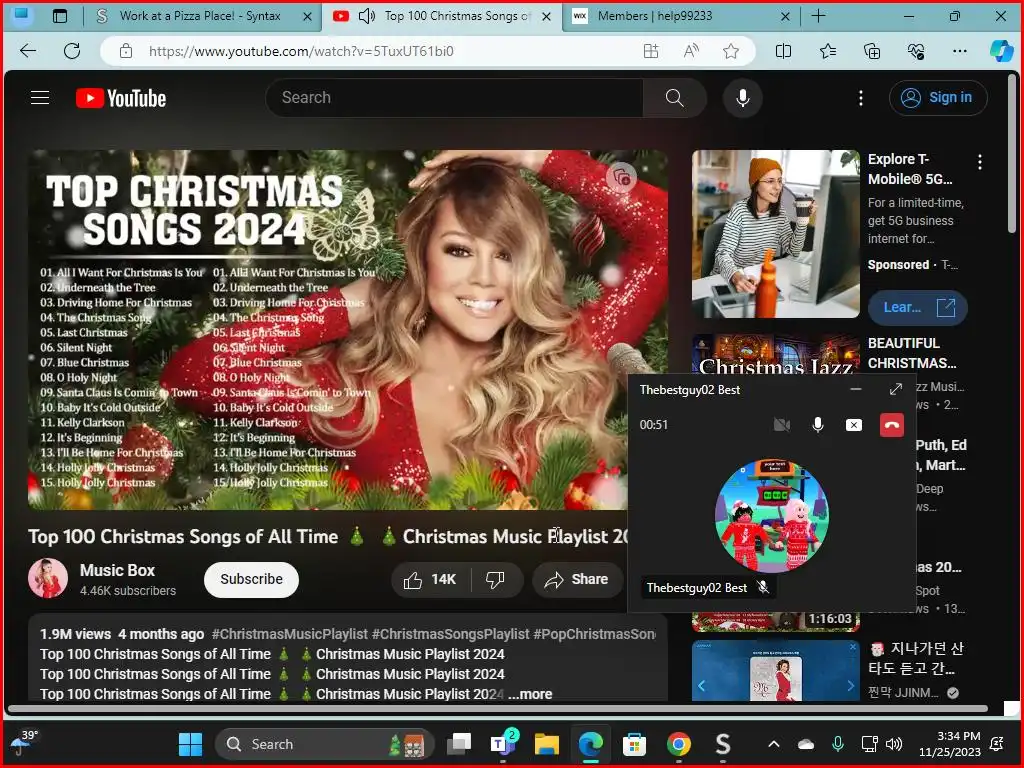Close the Members help99233 tab

(x=786, y=16)
